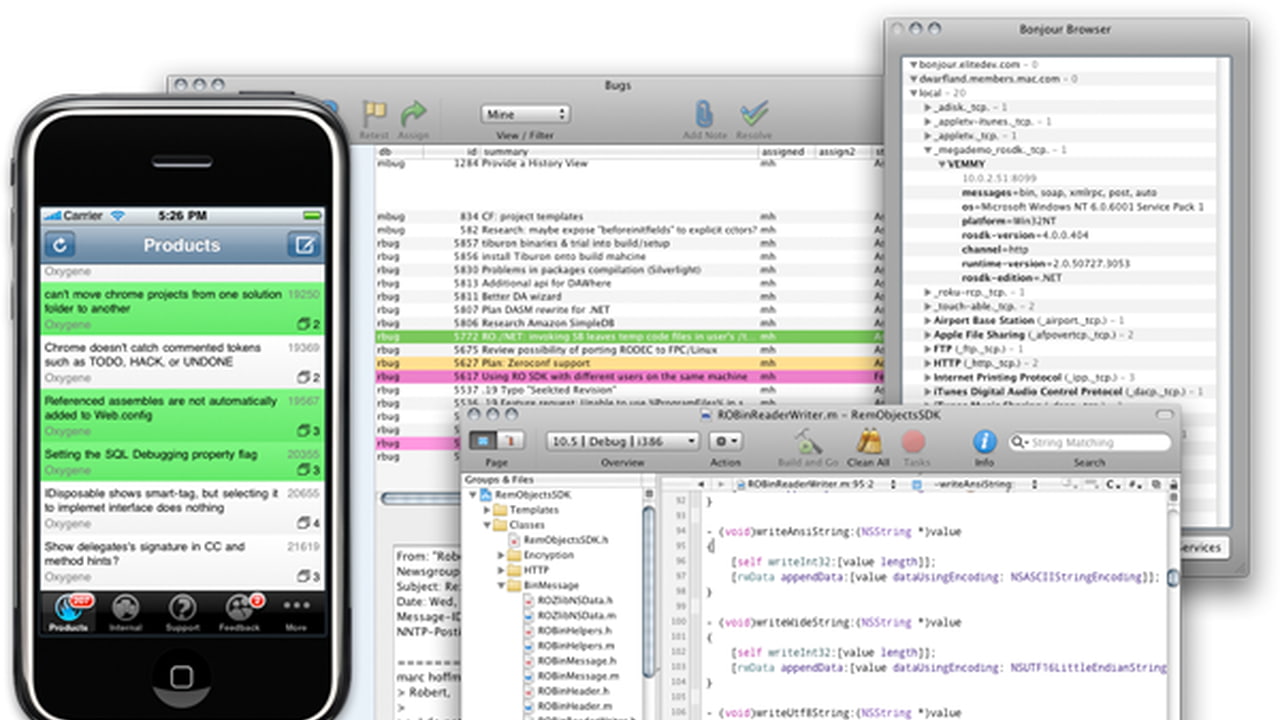Click the summary column header in Bugs

618,152
